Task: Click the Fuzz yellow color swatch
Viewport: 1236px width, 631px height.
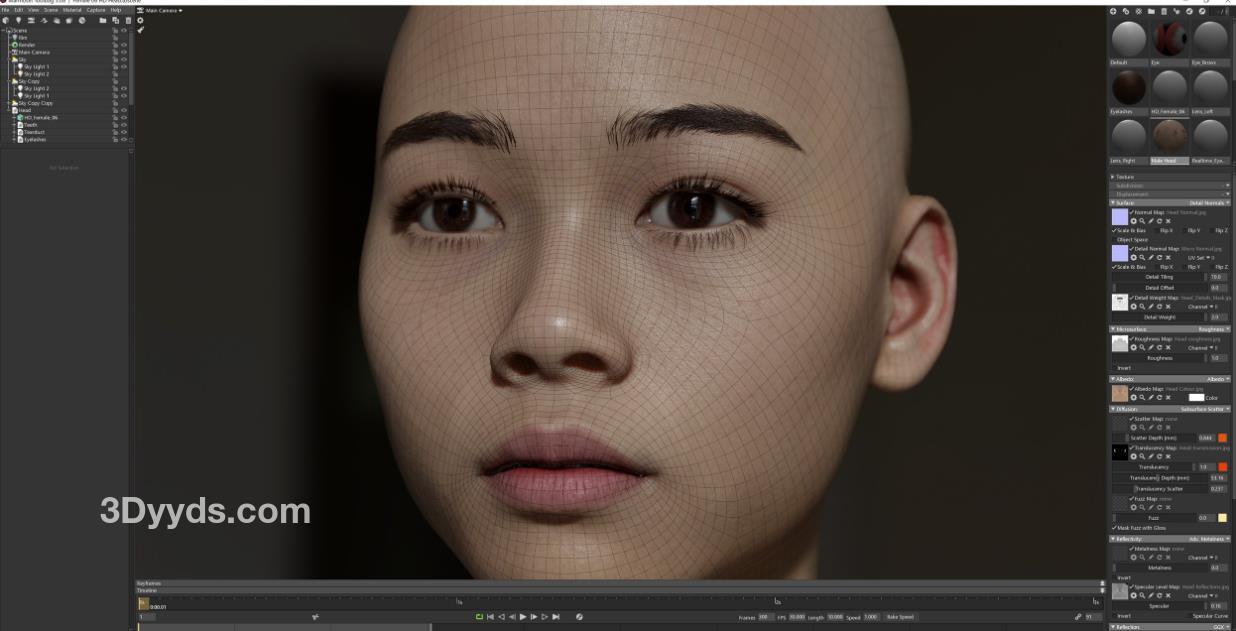Action: pyautogui.click(x=1222, y=518)
